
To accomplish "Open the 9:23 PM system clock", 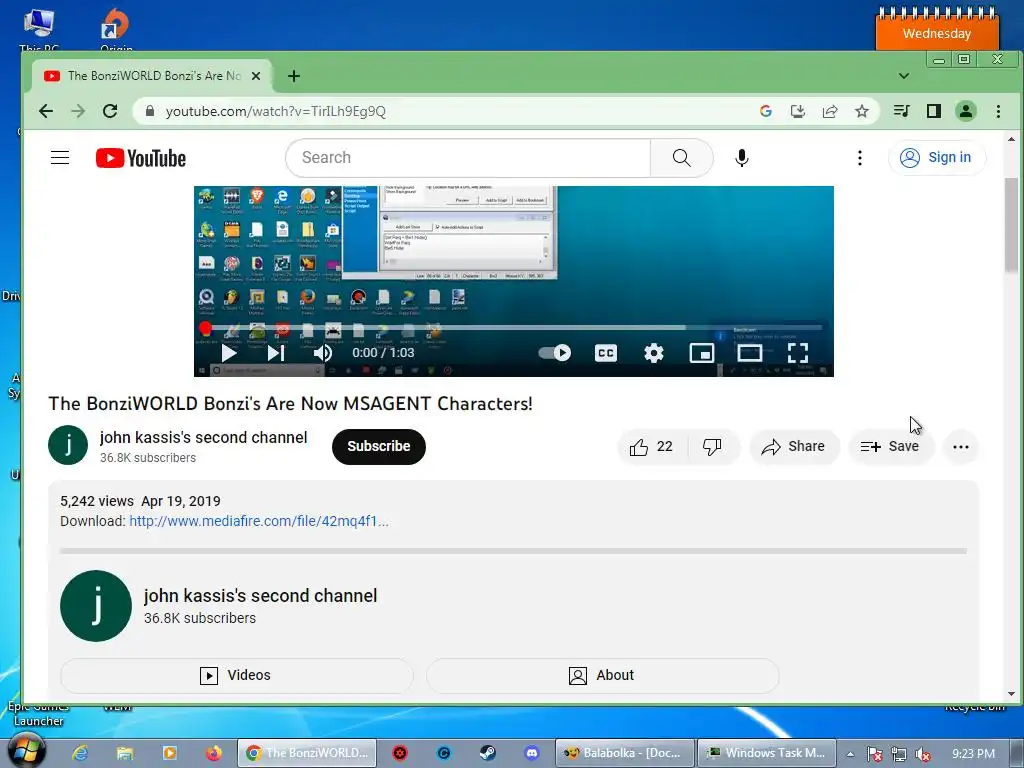I will 973,754.
